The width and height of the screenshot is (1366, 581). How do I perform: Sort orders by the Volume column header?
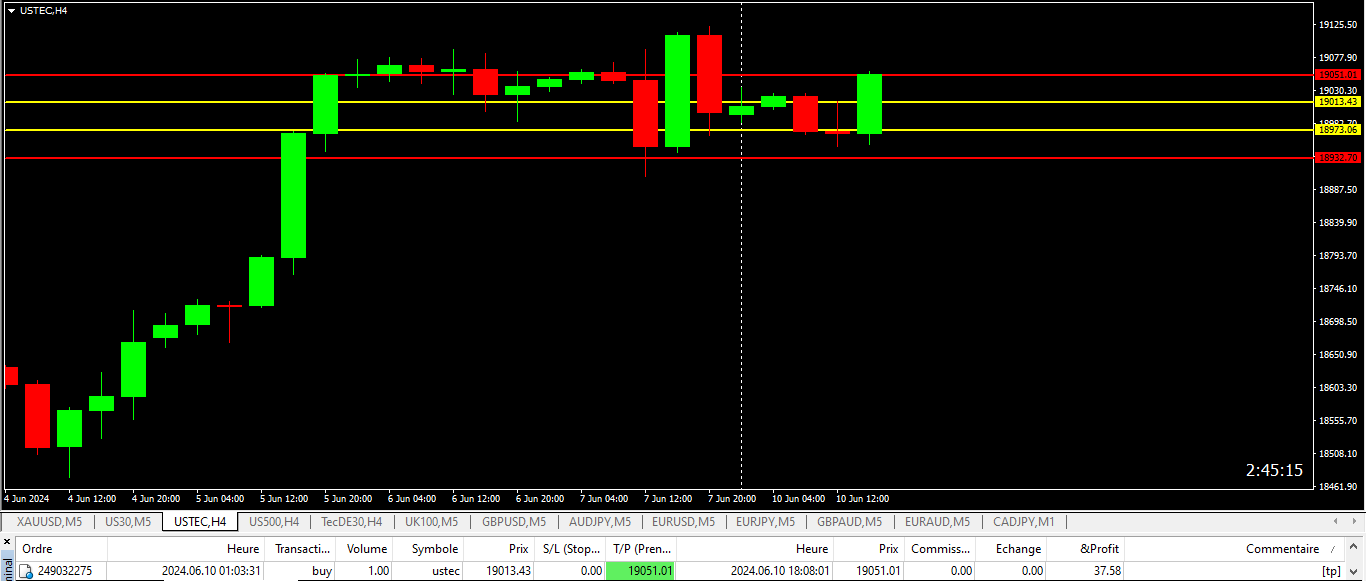[x=366, y=549]
